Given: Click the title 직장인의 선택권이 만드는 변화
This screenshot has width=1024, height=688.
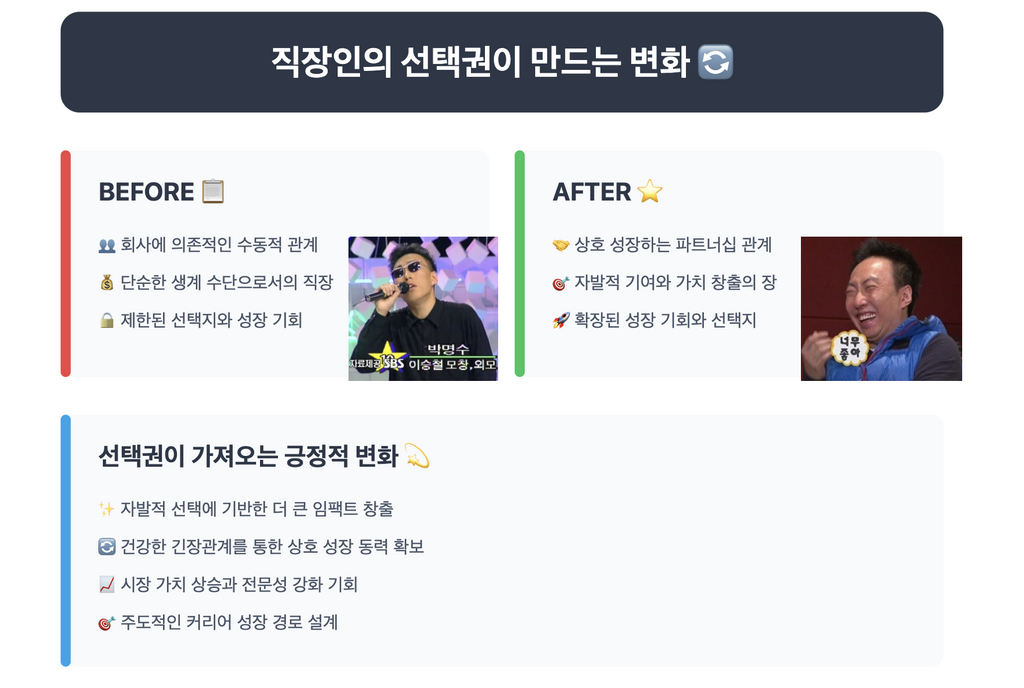Looking at the screenshot, I should point(480,62).
